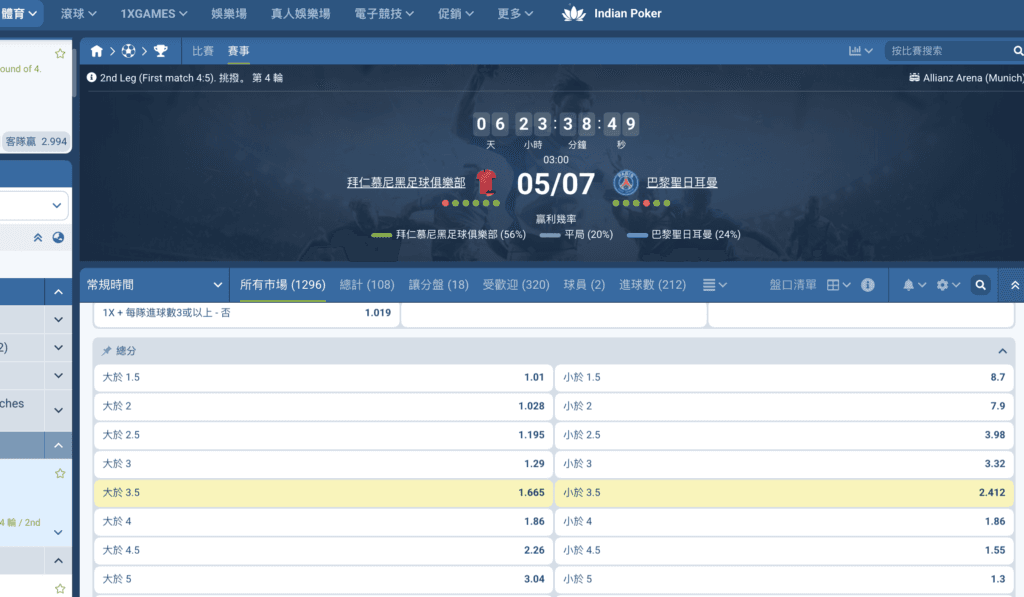Bet on 小於 4.5 at 1.55
The image size is (1024, 597).
point(784,550)
